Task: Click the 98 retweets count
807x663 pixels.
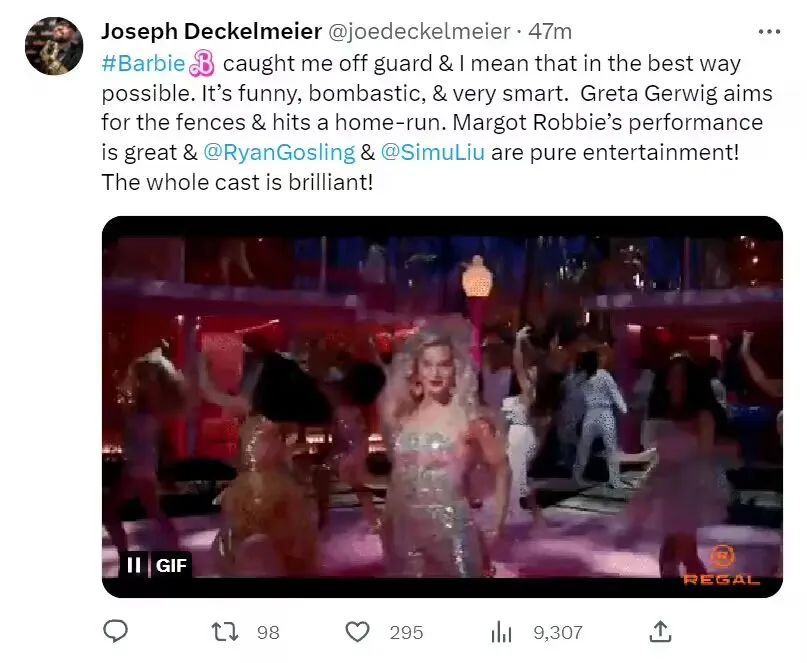Action: (267, 633)
